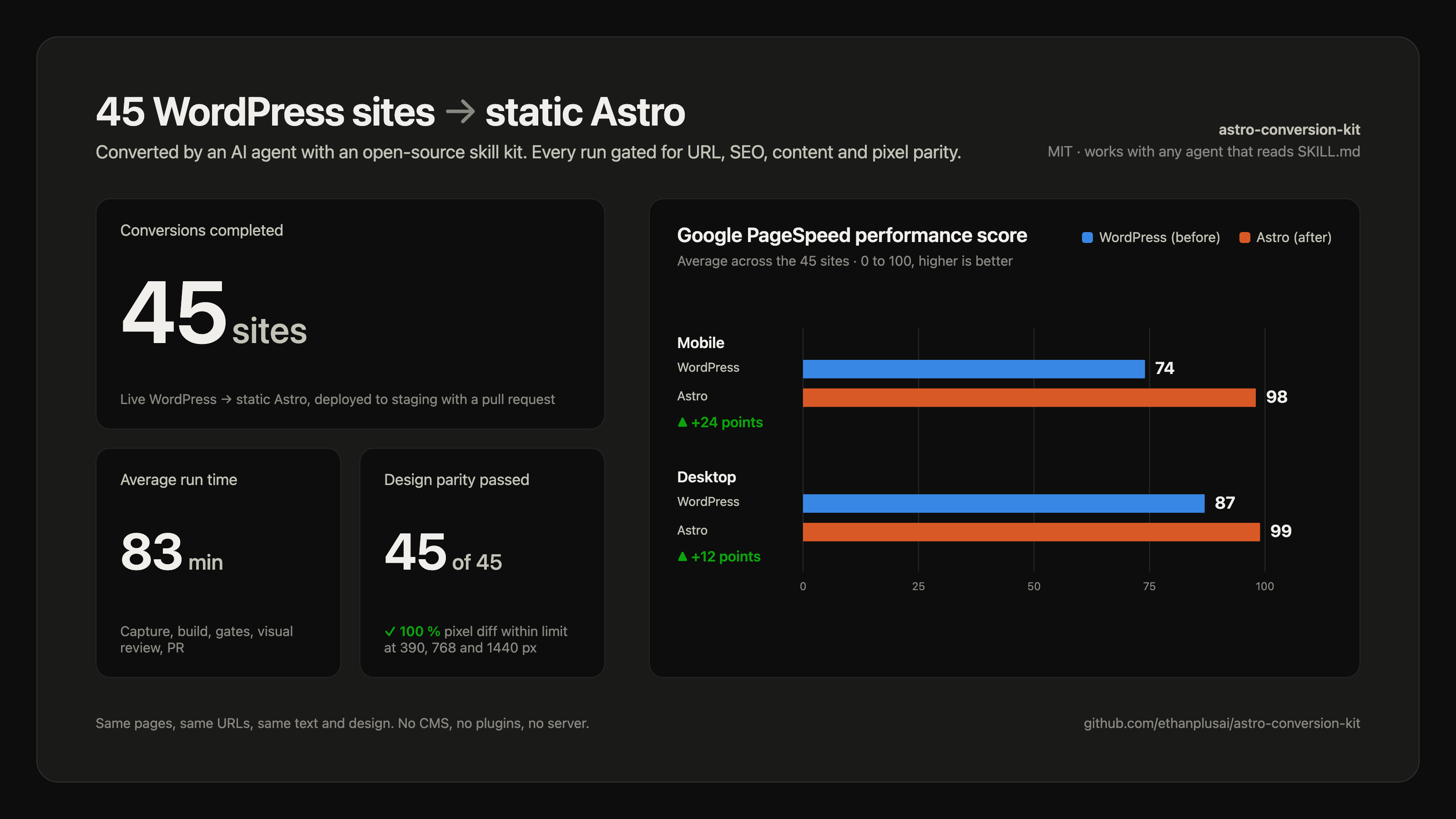
Task: Click the orange Astro (after) legend swatch
Action: coord(1244,238)
